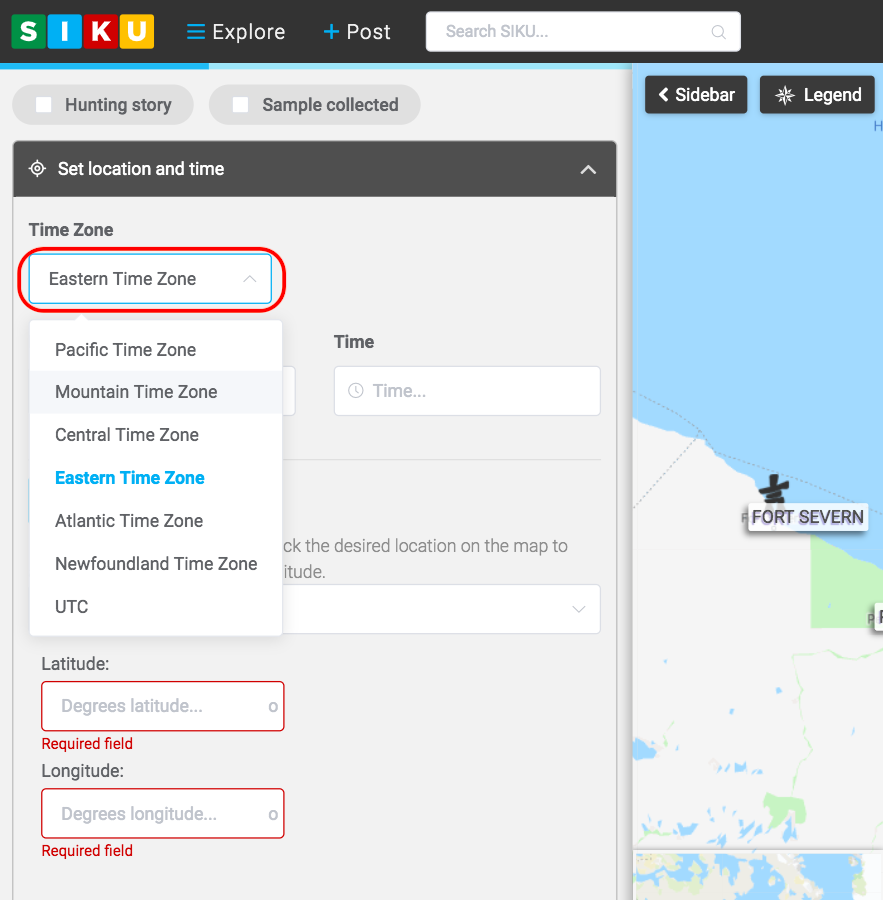The width and height of the screenshot is (883, 900).
Task: Open the Post menu
Action: tap(357, 32)
